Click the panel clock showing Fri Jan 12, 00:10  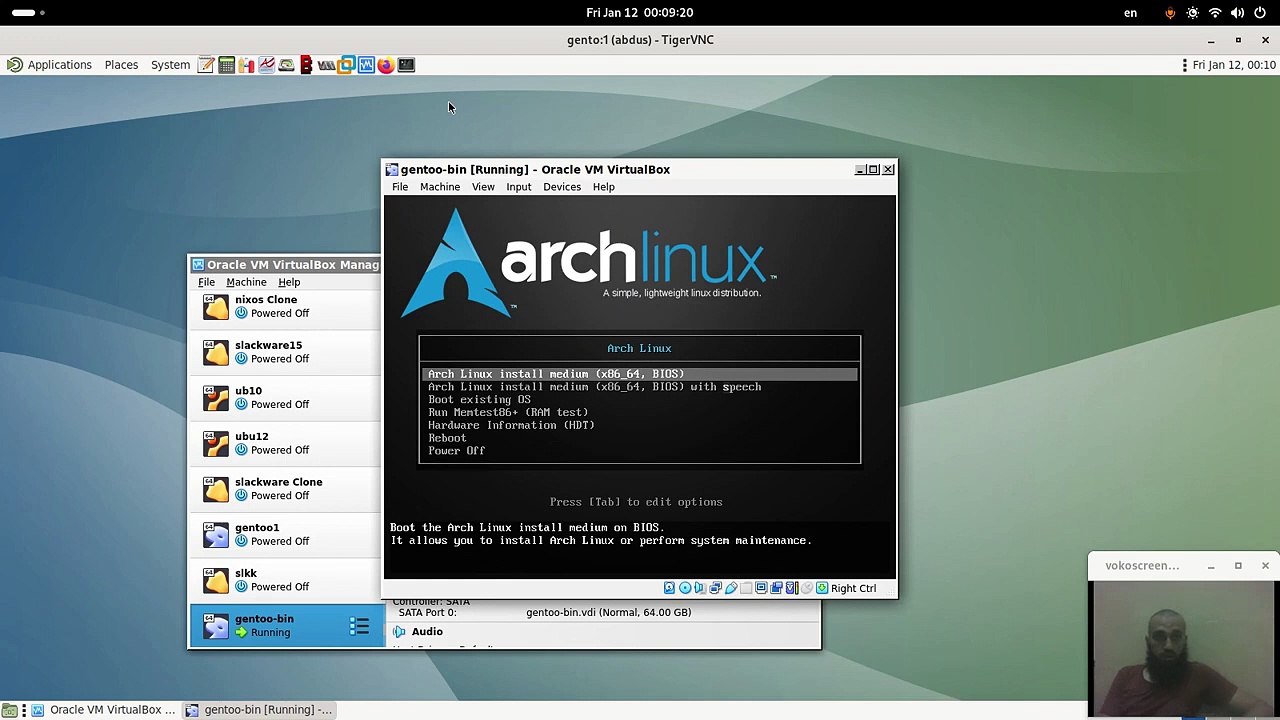(1234, 65)
